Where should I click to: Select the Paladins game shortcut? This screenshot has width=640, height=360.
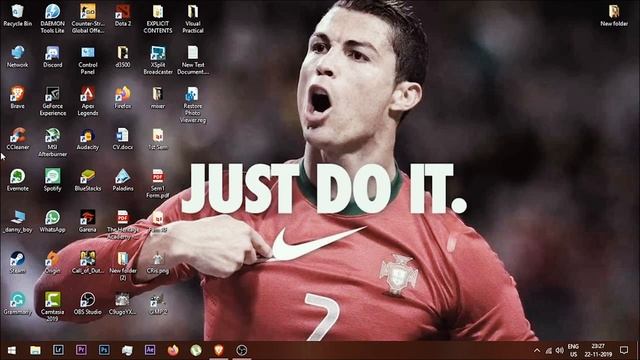coord(123,180)
